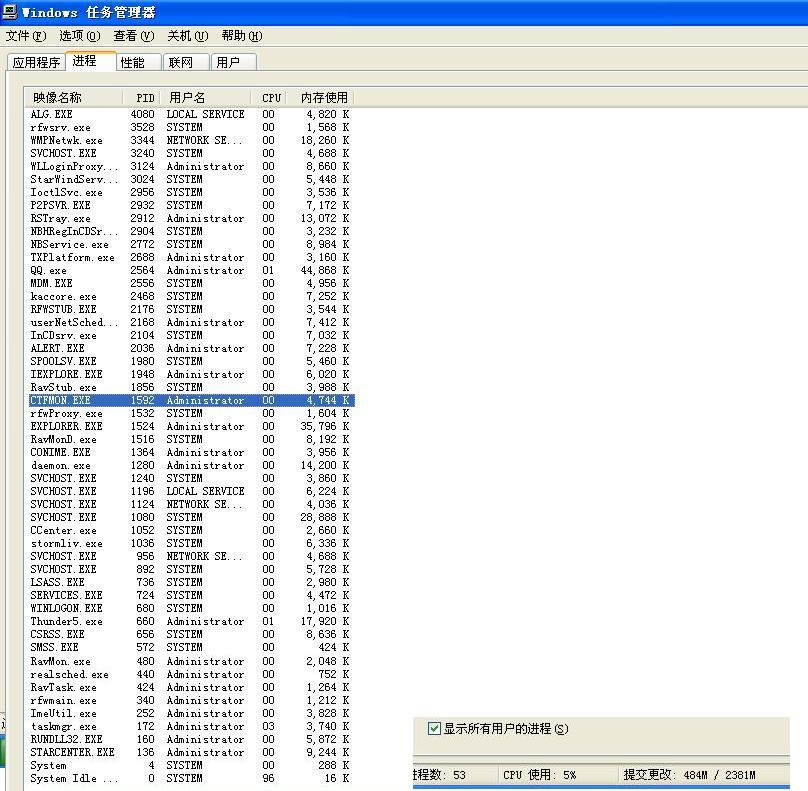Select the IoctlSvc.exe process
Screen dimensions: 808x791
click(x=191, y=192)
